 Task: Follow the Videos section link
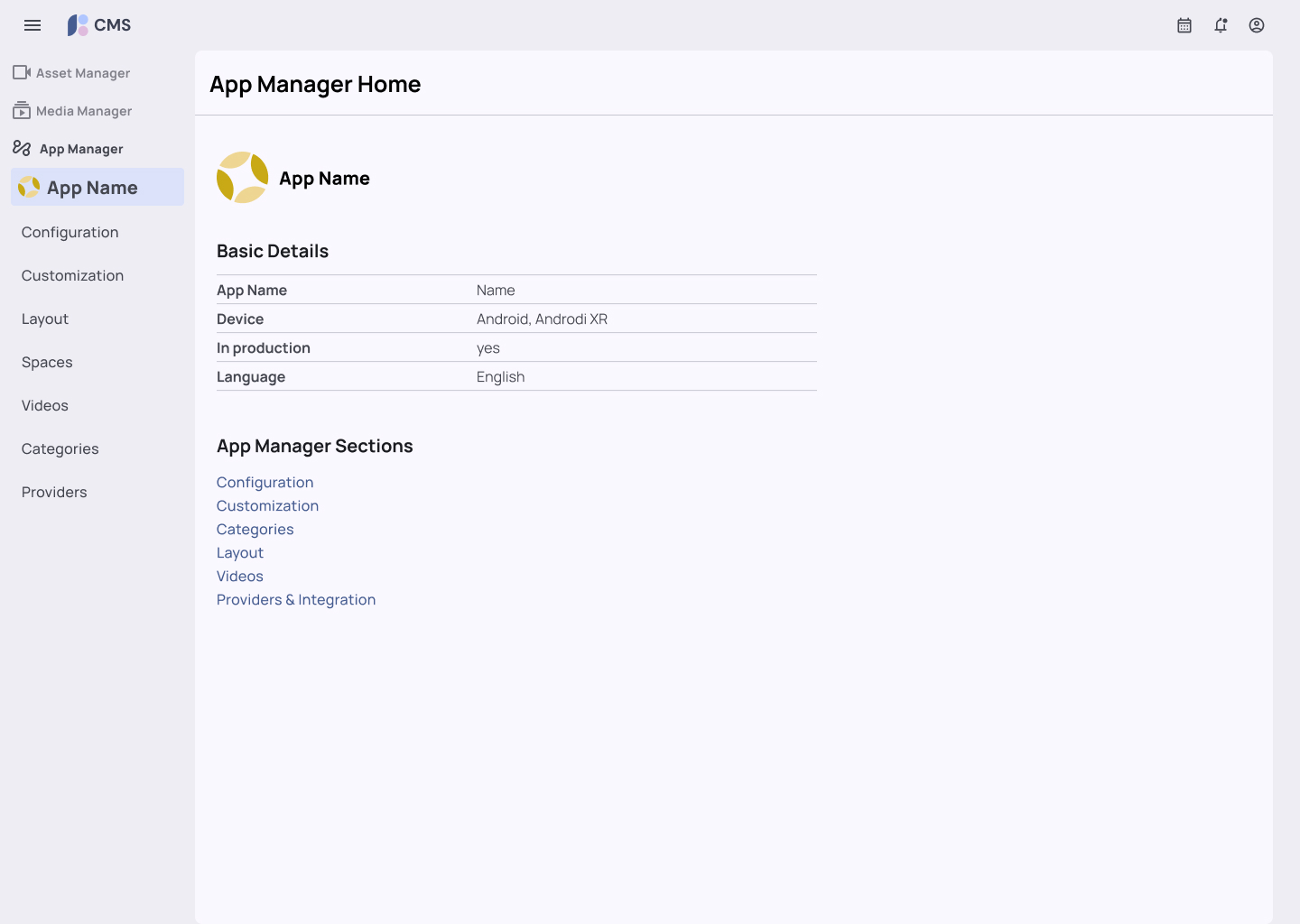coord(240,577)
